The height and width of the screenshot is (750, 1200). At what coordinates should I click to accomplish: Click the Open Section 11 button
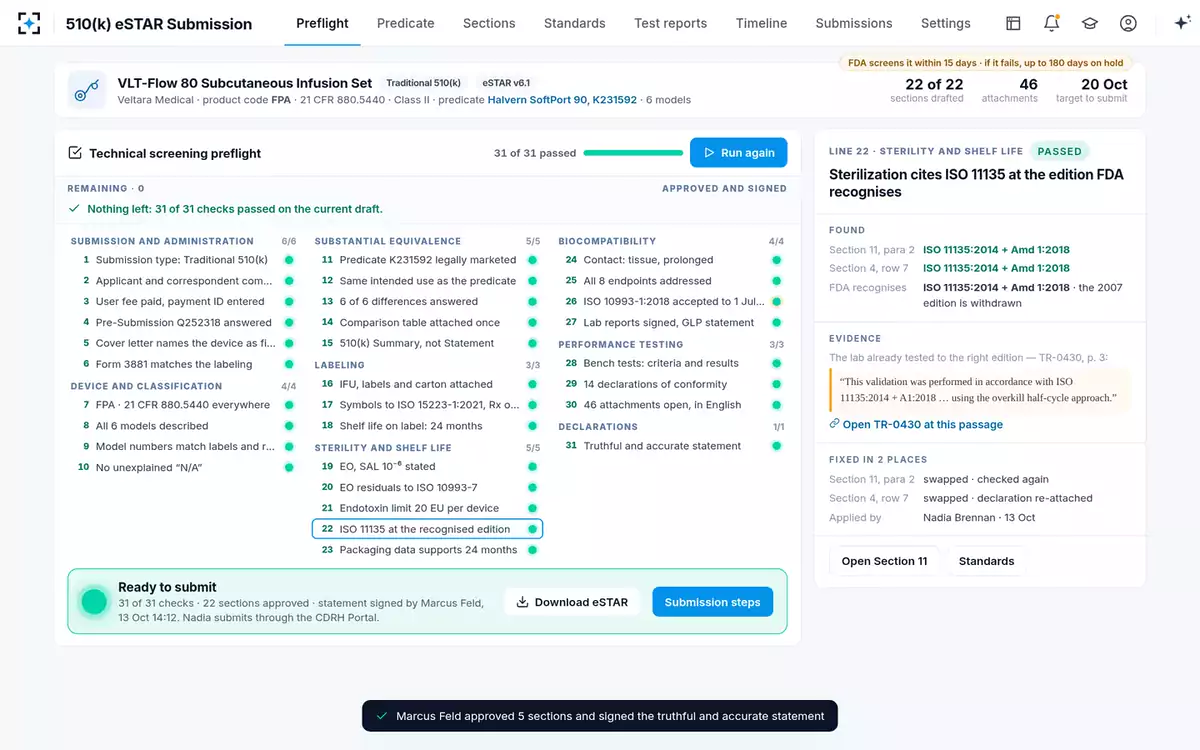[884, 561]
